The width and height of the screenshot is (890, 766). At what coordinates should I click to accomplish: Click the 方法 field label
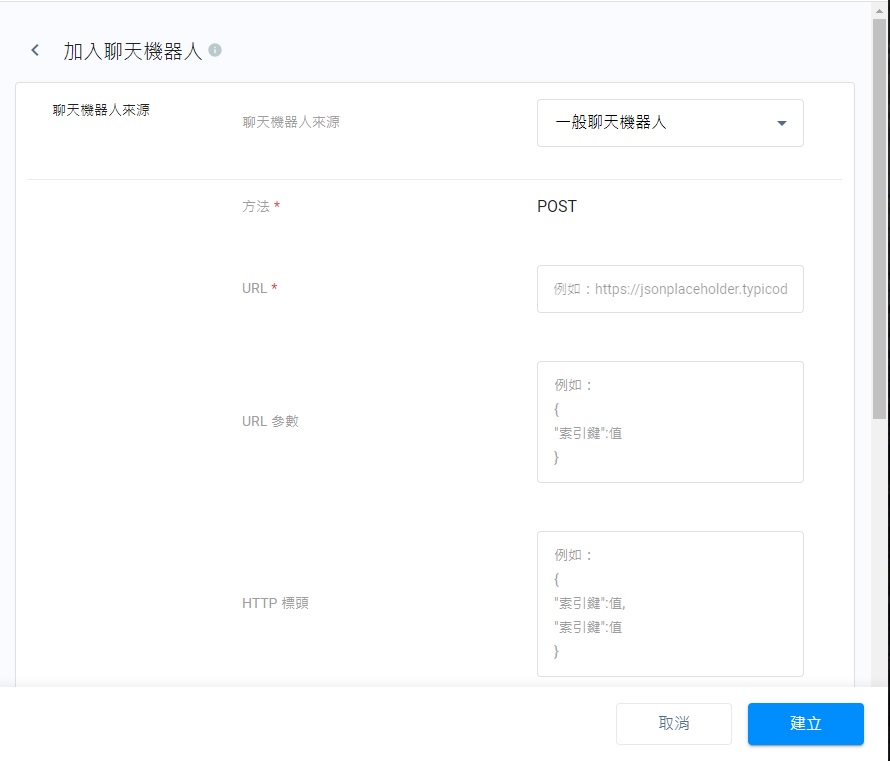click(x=256, y=207)
